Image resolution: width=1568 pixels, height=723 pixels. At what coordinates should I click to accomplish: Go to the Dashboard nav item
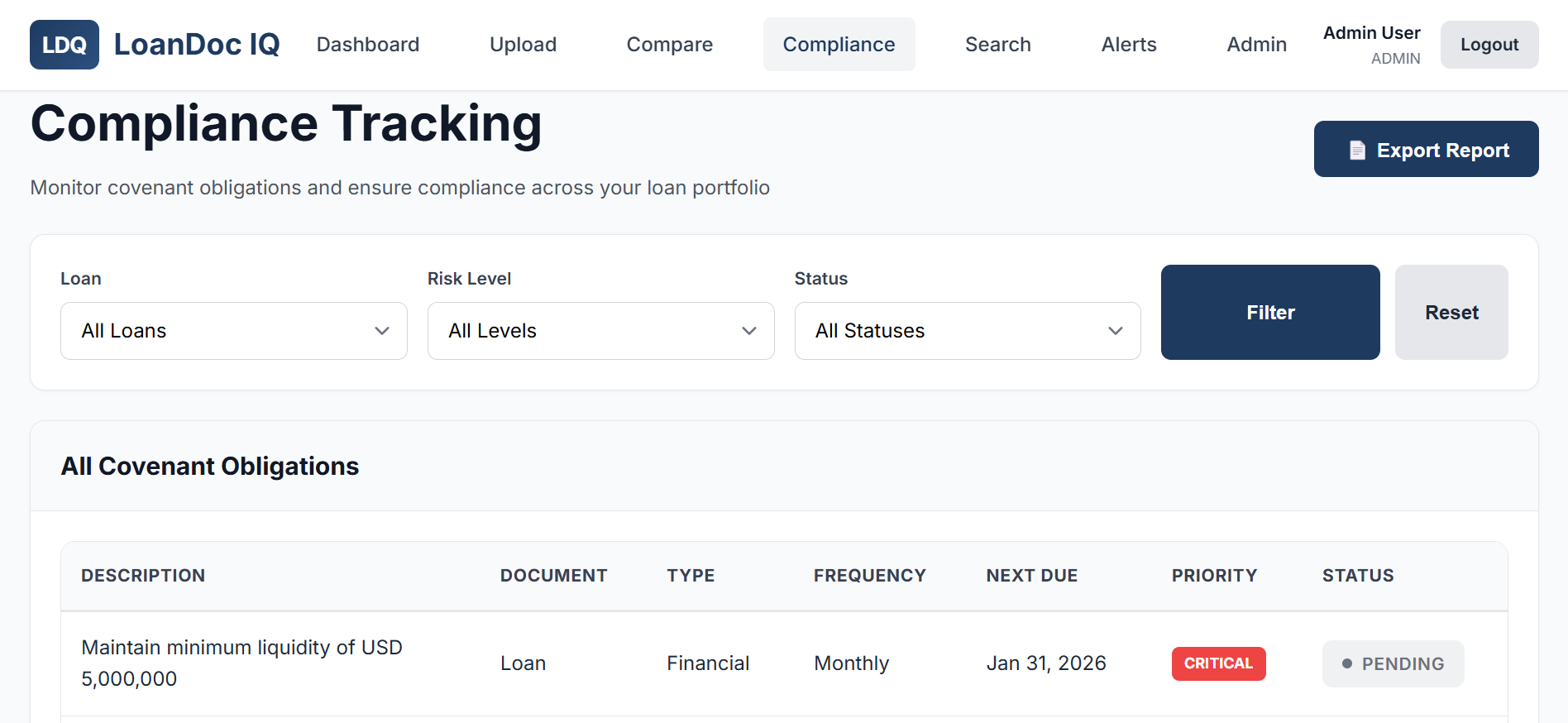coord(368,45)
